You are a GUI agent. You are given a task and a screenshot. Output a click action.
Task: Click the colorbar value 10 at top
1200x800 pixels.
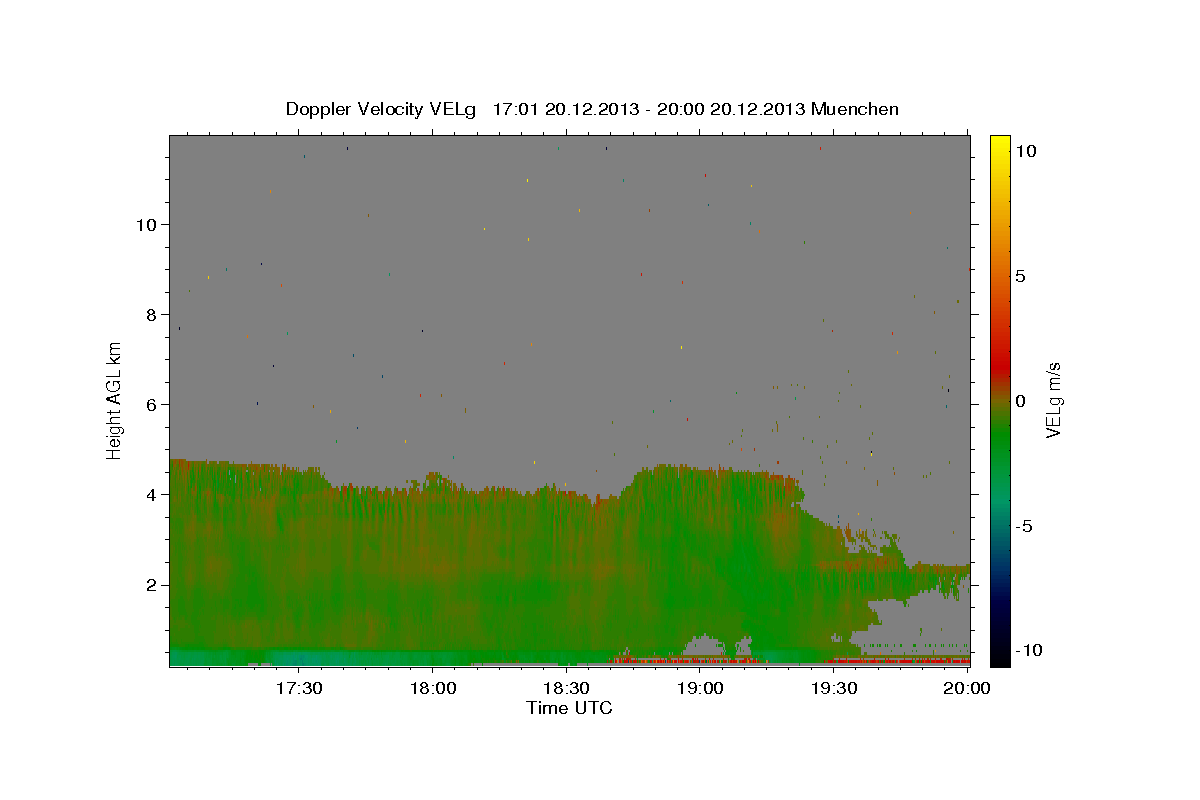[x=1025, y=150]
